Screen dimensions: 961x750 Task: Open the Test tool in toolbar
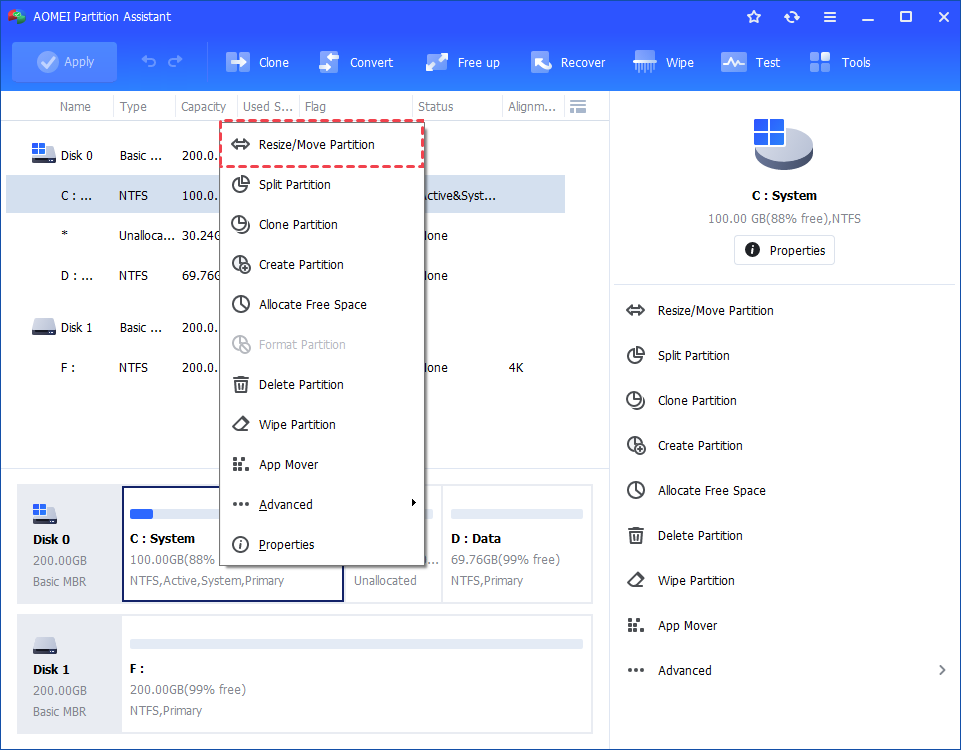[751, 62]
